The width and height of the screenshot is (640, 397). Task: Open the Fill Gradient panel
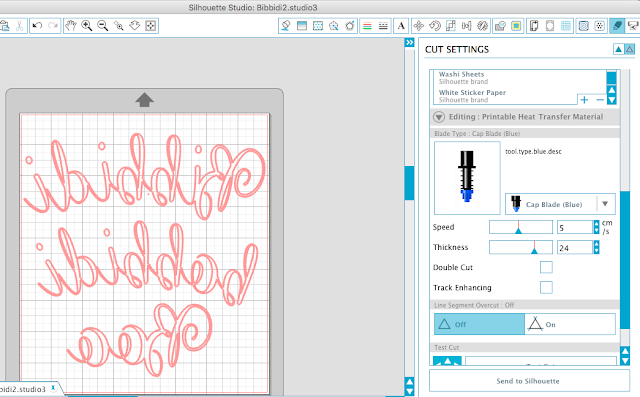[x=302, y=26]
